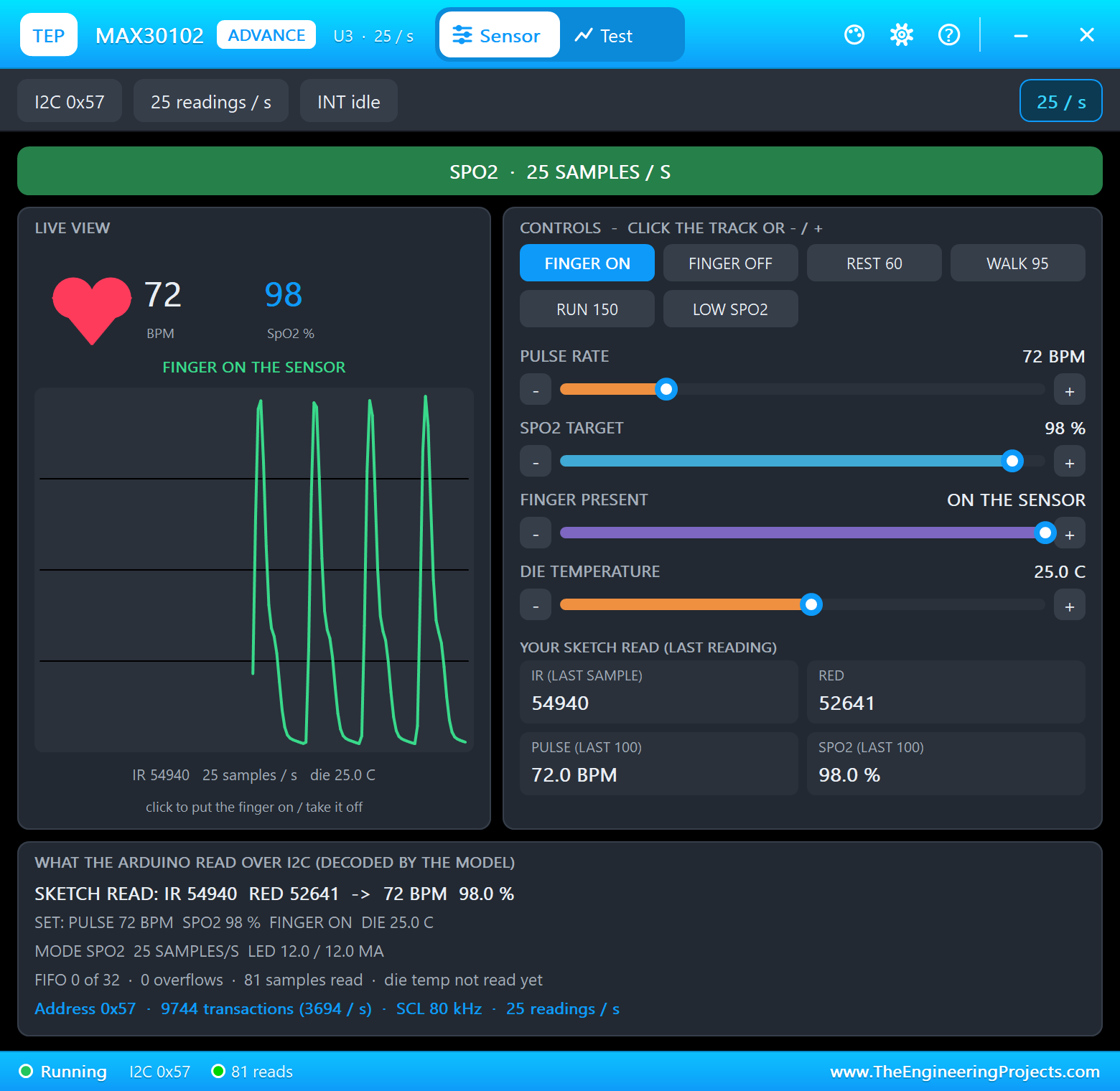Click the die temperature slider handle
Image resolution: width=1120 pixels, height=1091 pixels.
[x=811, y=604]
